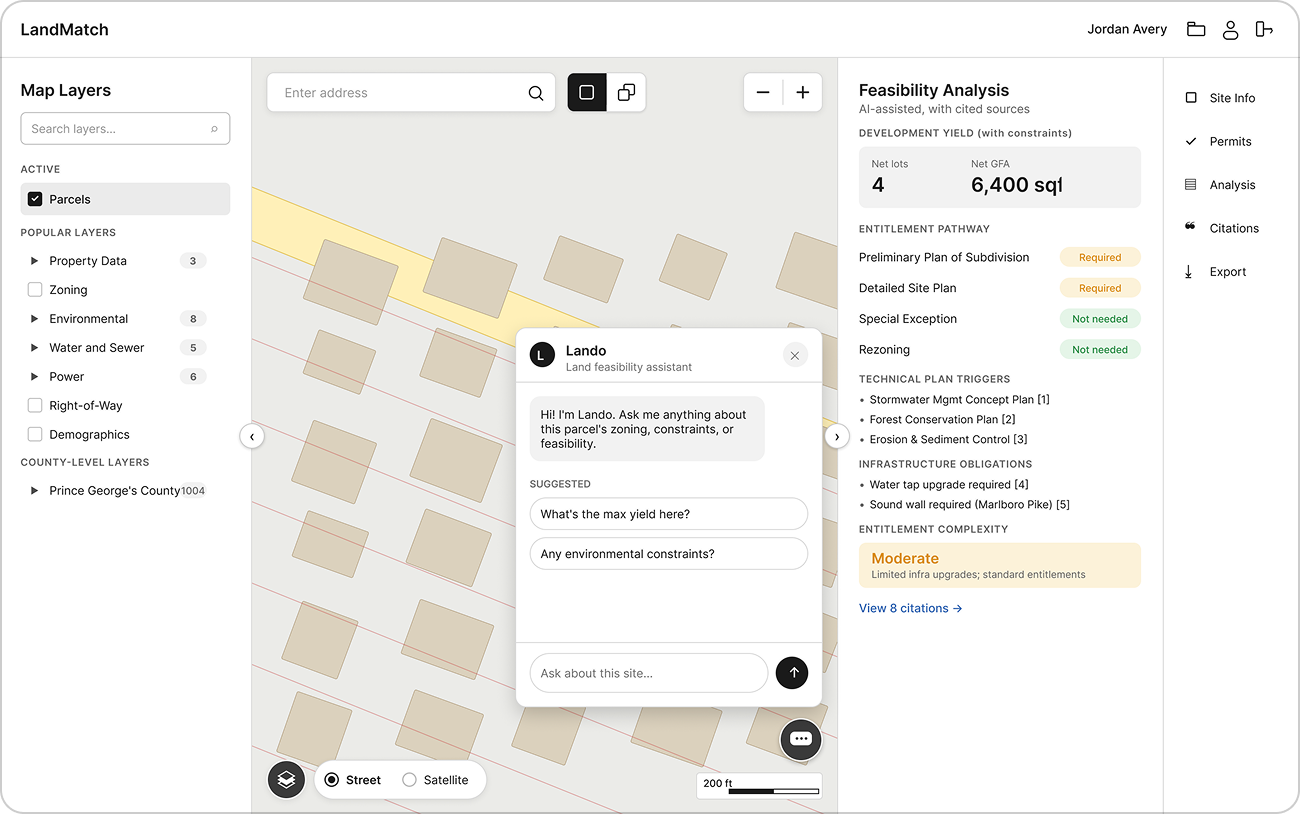Screen dimensions: 1300x814
Task: Select the multi-parcel overlapping squares tool
Action: click(x=626, y=92)
